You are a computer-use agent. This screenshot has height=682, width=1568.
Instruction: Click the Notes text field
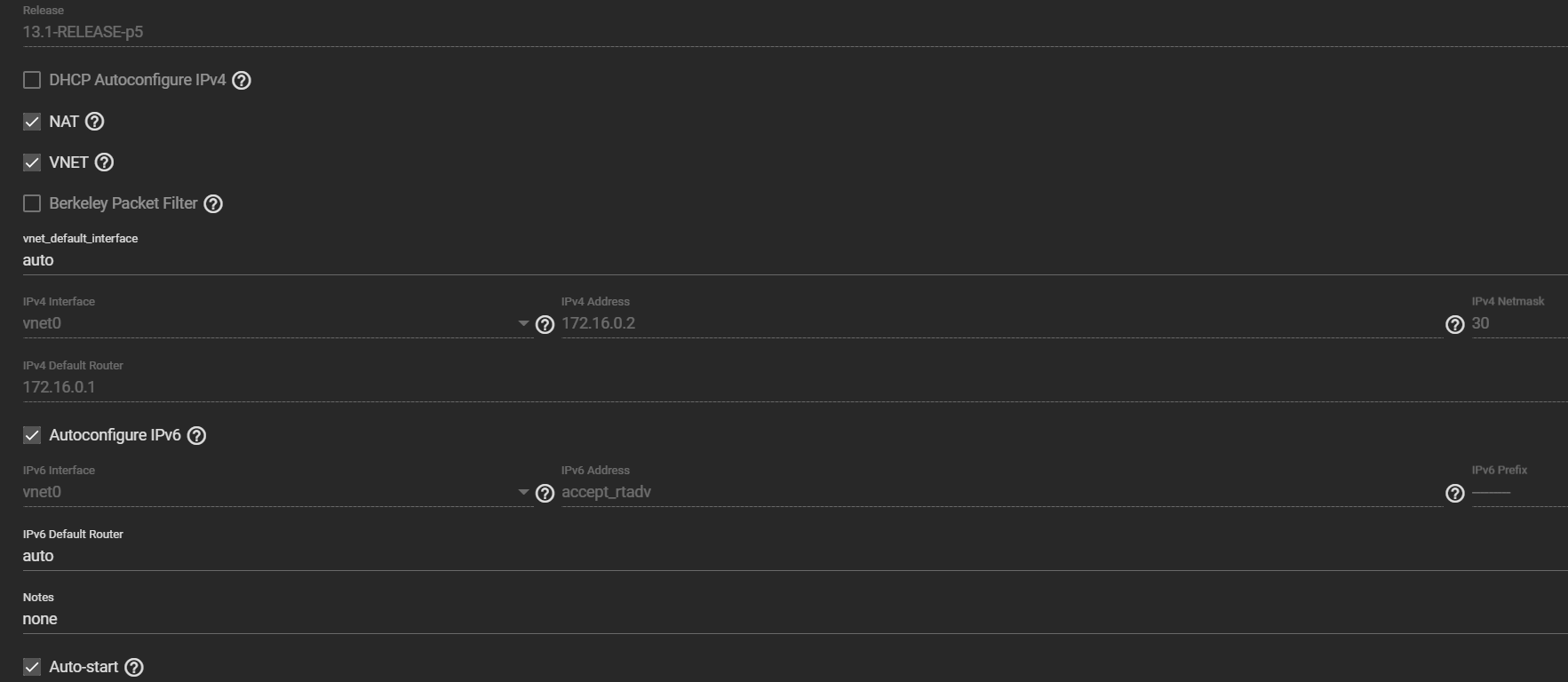point(795,619)
